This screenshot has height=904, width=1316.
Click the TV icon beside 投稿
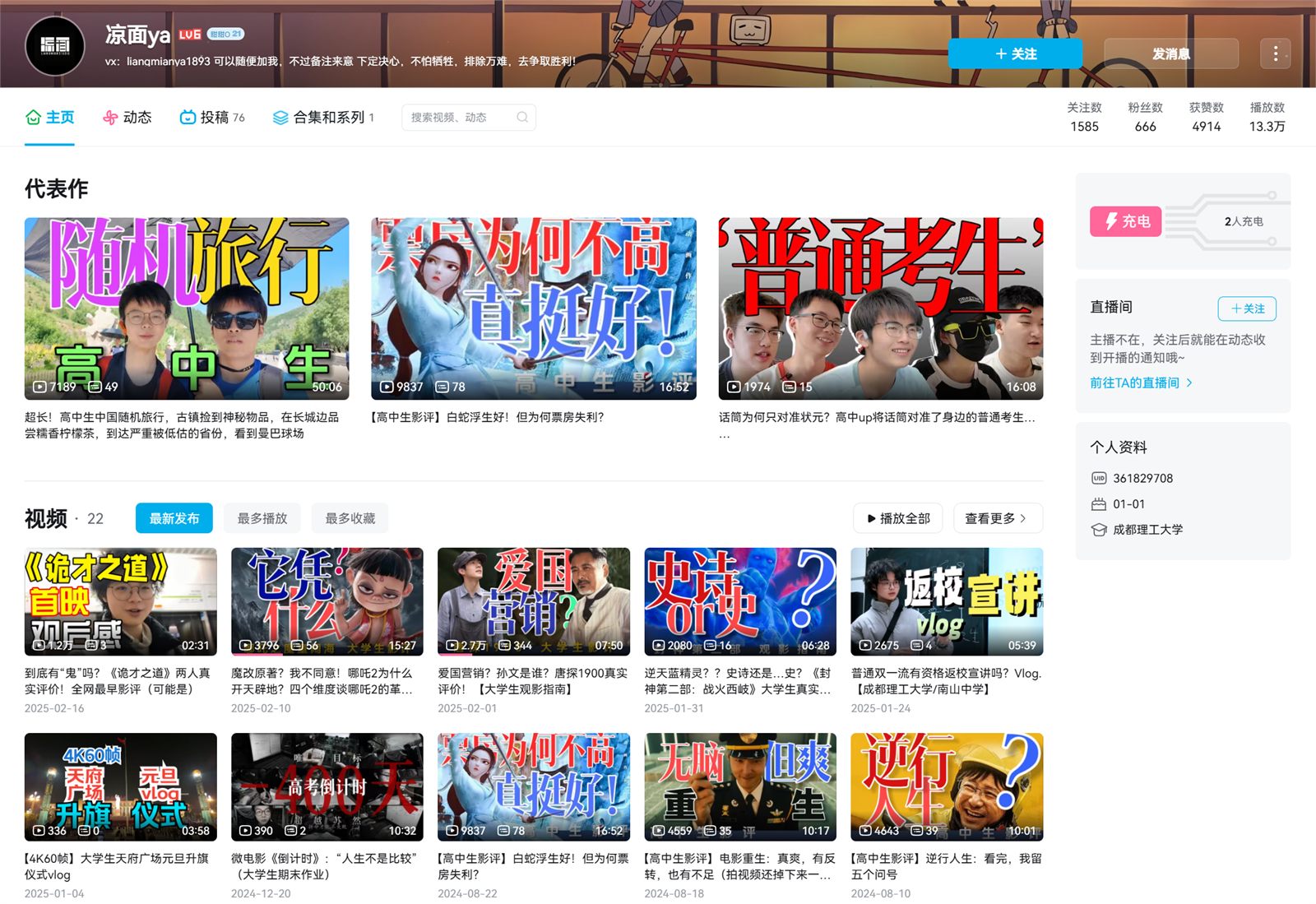(x=188, y=118)
